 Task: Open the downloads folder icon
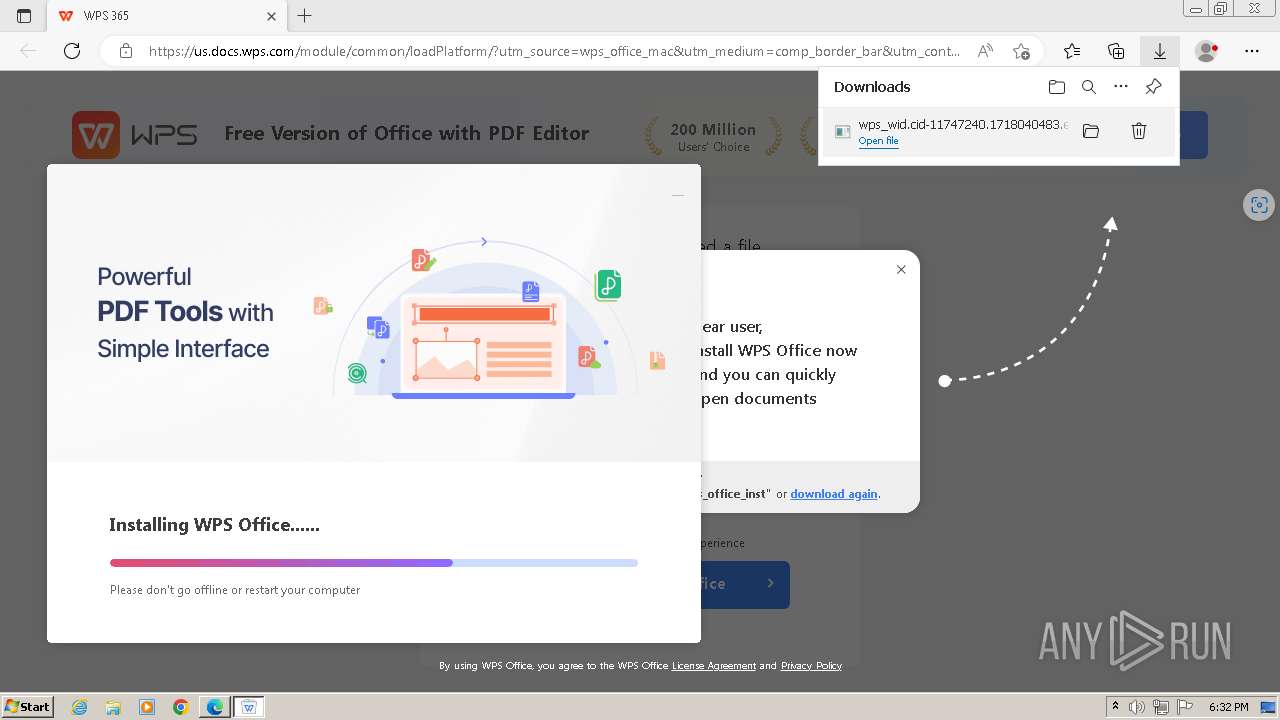click(1057, 87)
